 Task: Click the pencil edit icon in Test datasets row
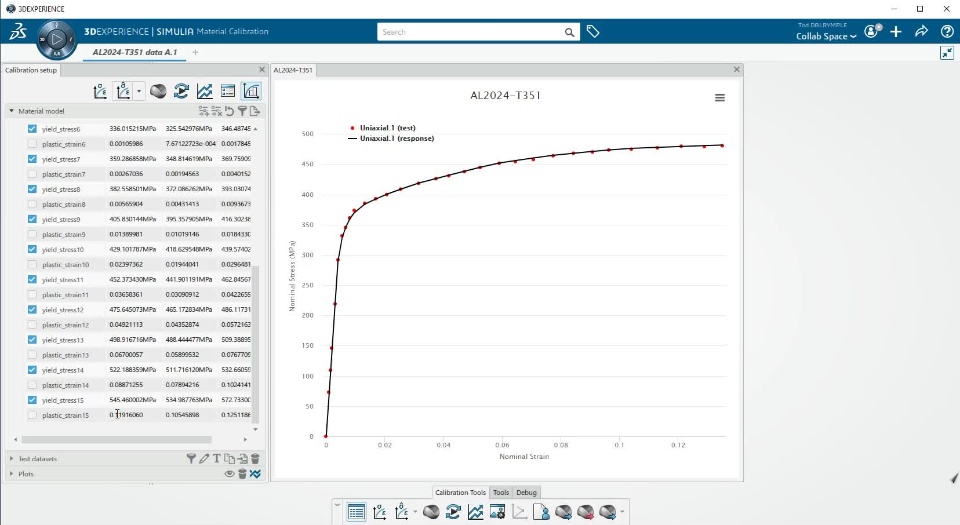click(204, 458)
